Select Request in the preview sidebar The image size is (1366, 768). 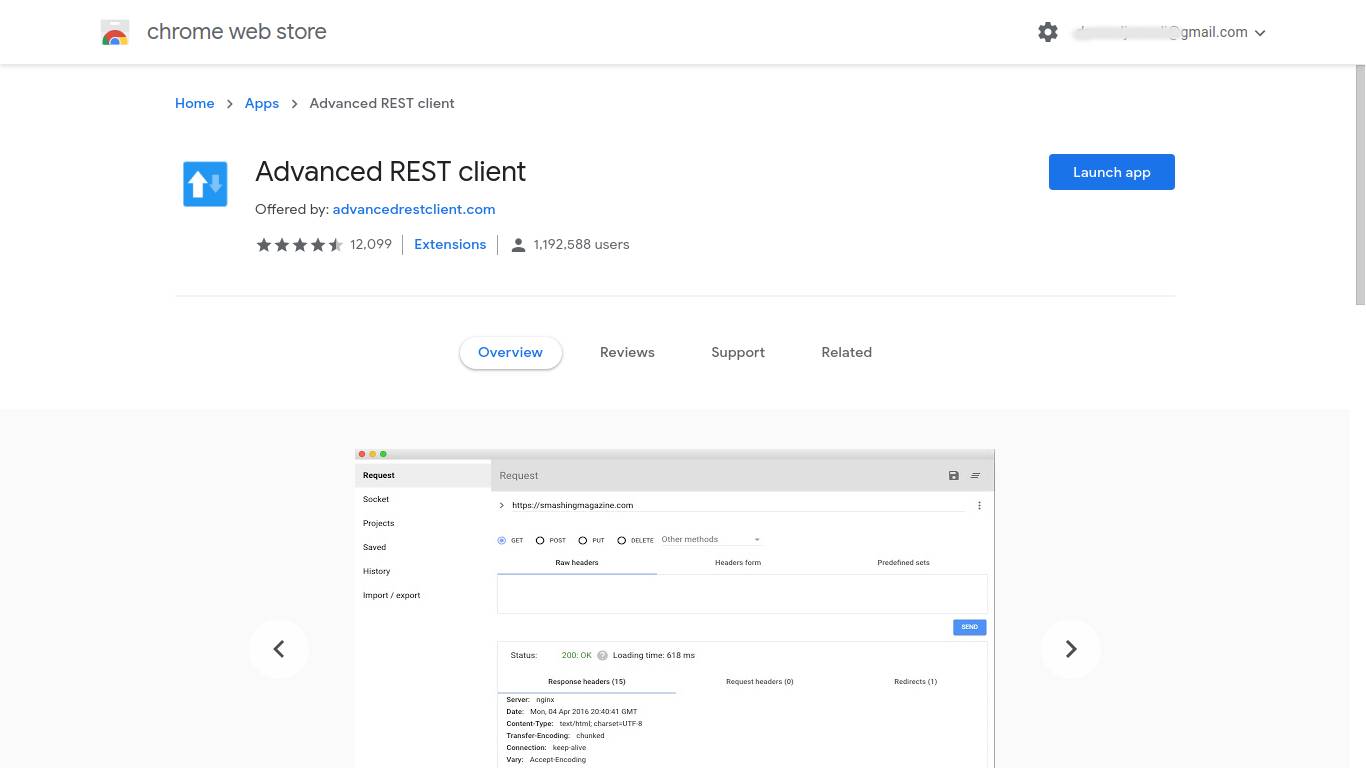[x=423, y=475]
